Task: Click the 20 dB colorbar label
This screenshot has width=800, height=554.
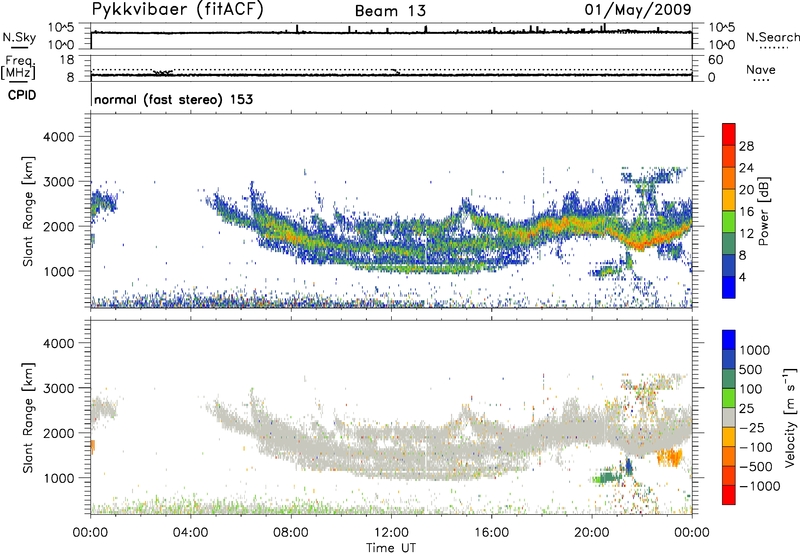Action: point(746,190)
